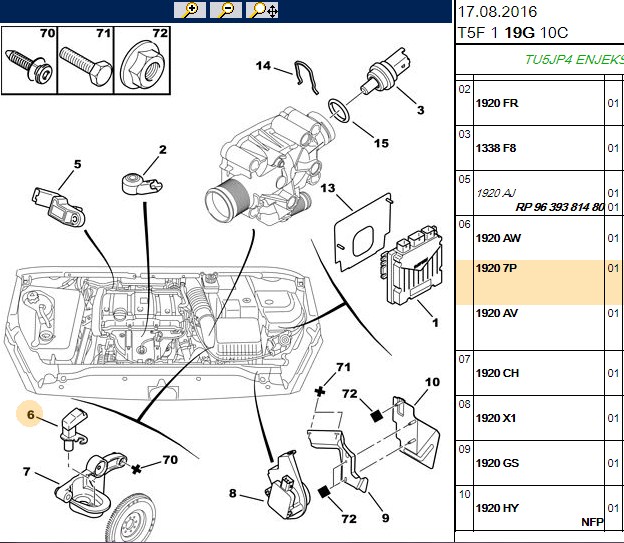Click row index 02 in parts table
This screenshot has width=624, height=543.
tap(464, 89)
